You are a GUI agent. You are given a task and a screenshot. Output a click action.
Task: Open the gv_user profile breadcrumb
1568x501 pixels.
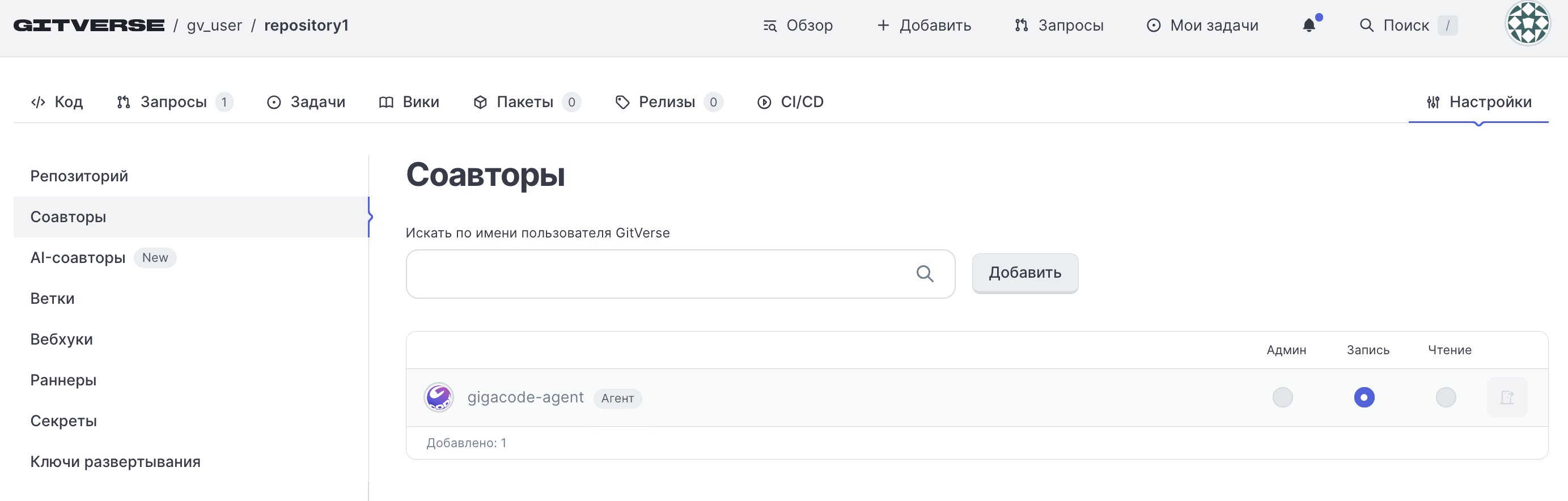click(214, 26)
